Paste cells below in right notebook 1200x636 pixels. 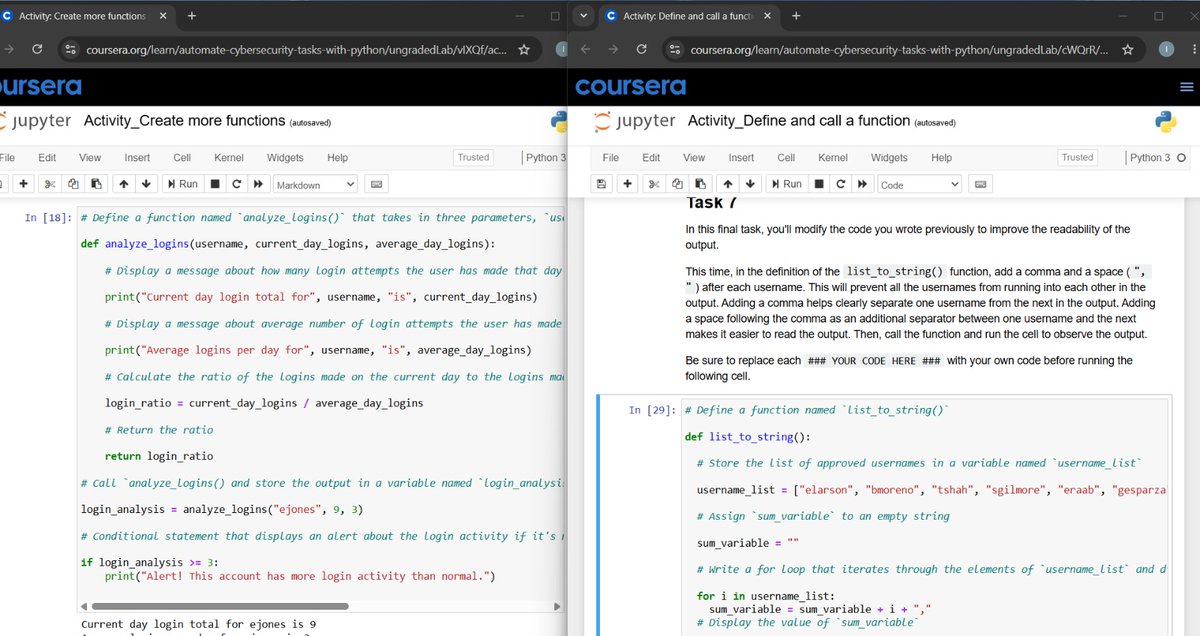tap(699, 184)
